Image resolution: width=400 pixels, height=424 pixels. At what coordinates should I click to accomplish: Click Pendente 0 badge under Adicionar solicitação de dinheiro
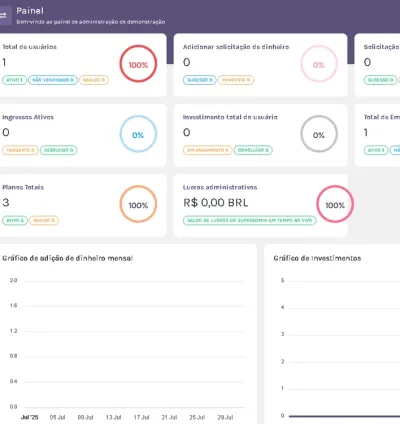[x=236, y=80]
